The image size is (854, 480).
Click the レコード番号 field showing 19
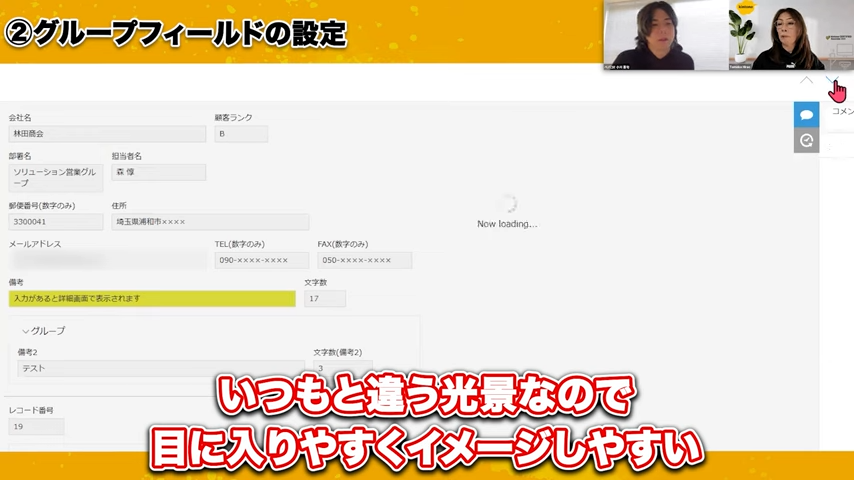(36, 426)
